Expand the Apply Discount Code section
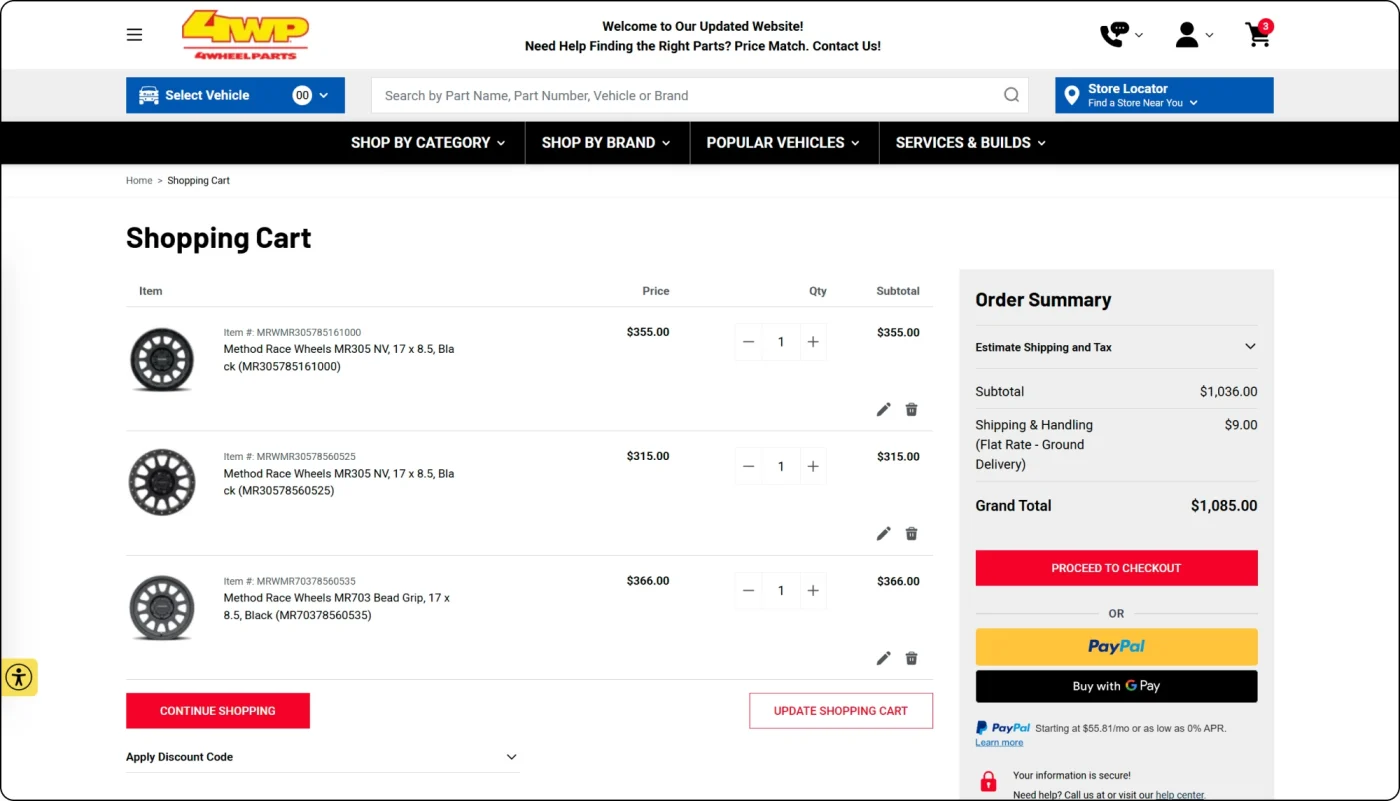The width and height of the screenshot is (1400, 801). [x=322, y=757]
